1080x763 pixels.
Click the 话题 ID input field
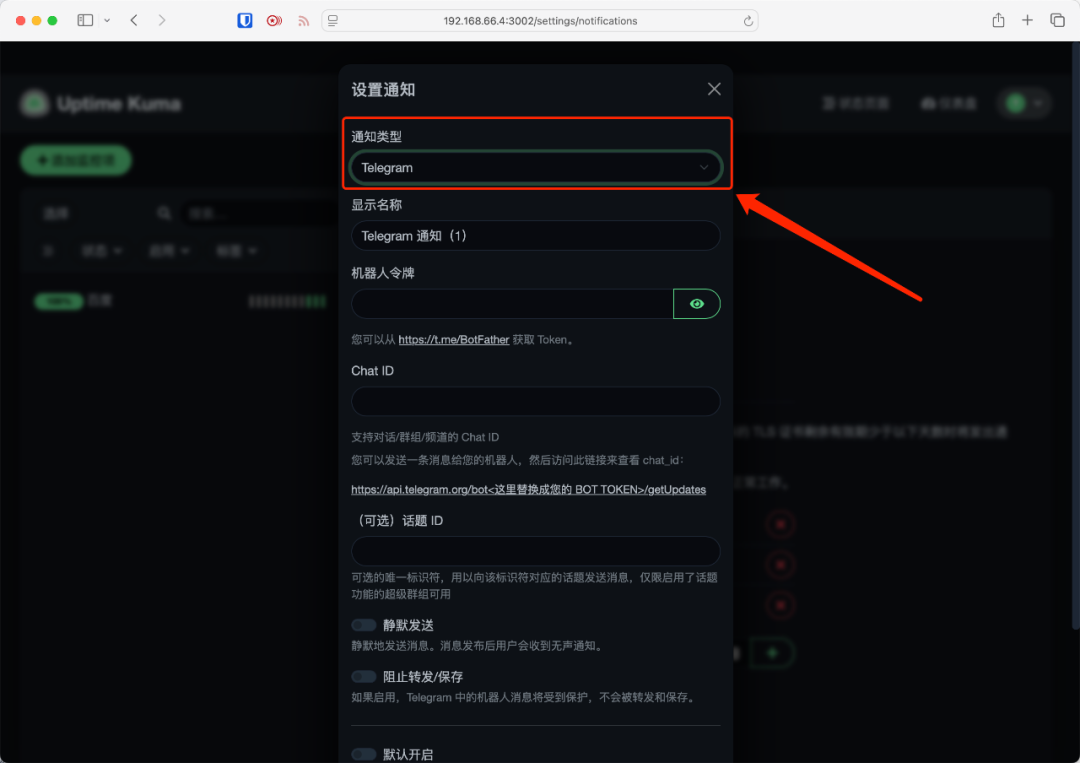coord(535,551)
